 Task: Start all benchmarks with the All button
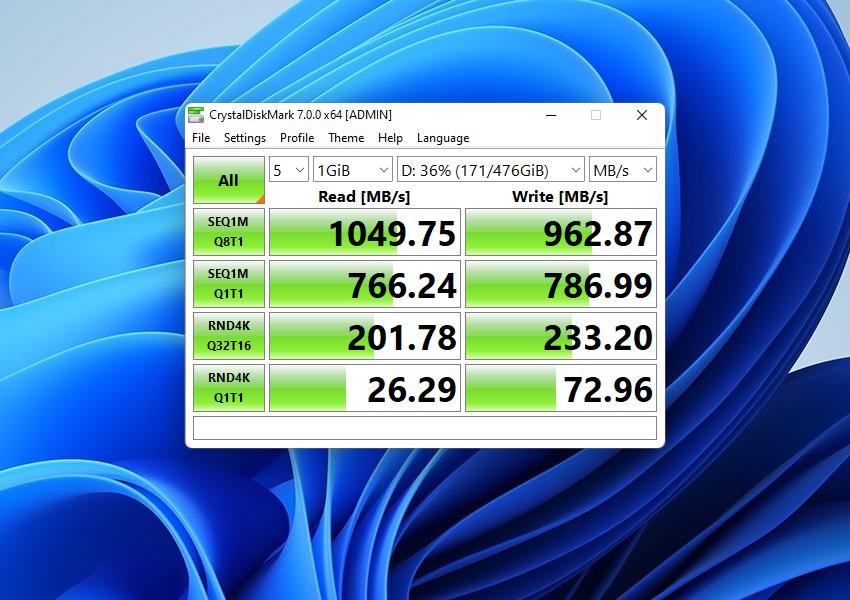(x=229, y=180)
